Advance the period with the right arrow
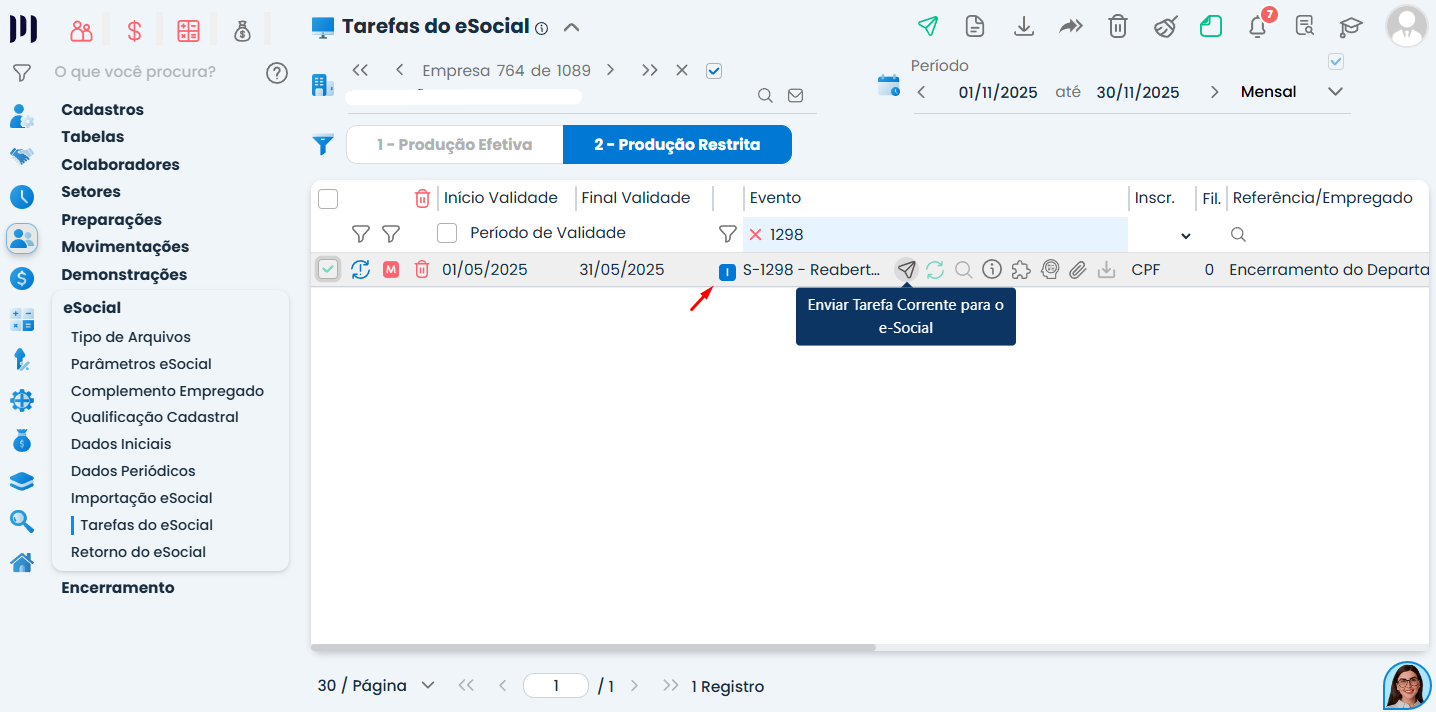 click(x=1215, y=92)
